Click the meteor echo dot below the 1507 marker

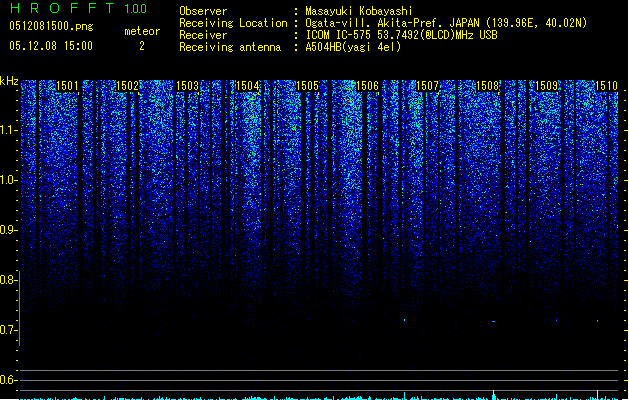coord(404,320)
